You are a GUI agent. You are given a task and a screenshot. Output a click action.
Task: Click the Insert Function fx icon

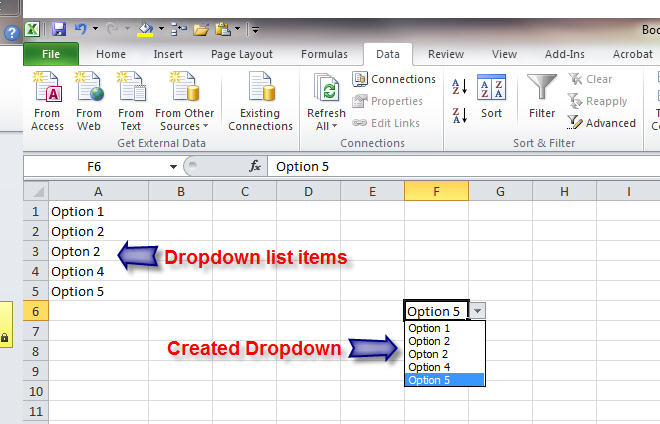[255, 166]
